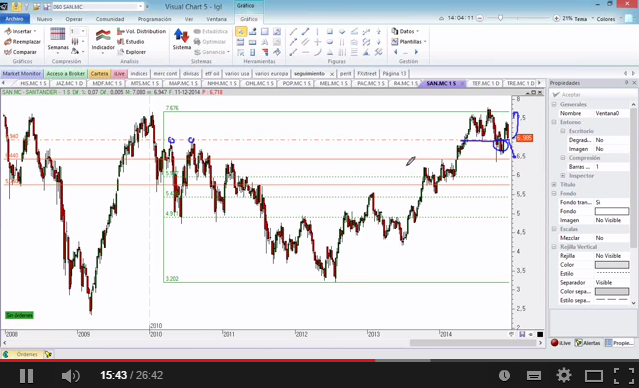Open the Ventana ribbon tab
Viewport: 639px width, 388px height.
(x=216, y=19)
